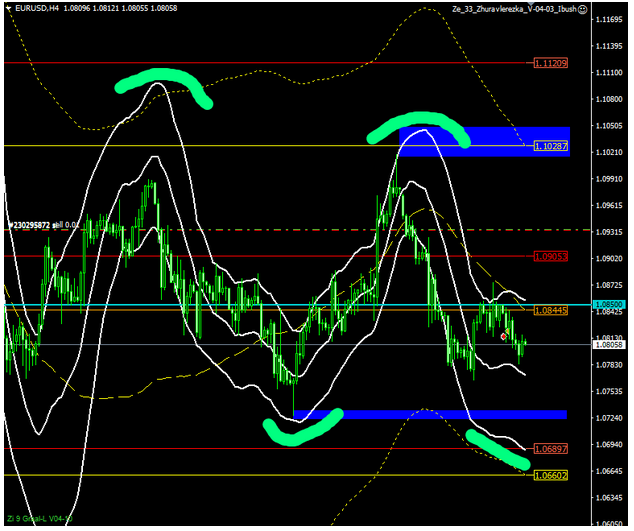Select the #230295872 sell order label

[x=40, y=225]
